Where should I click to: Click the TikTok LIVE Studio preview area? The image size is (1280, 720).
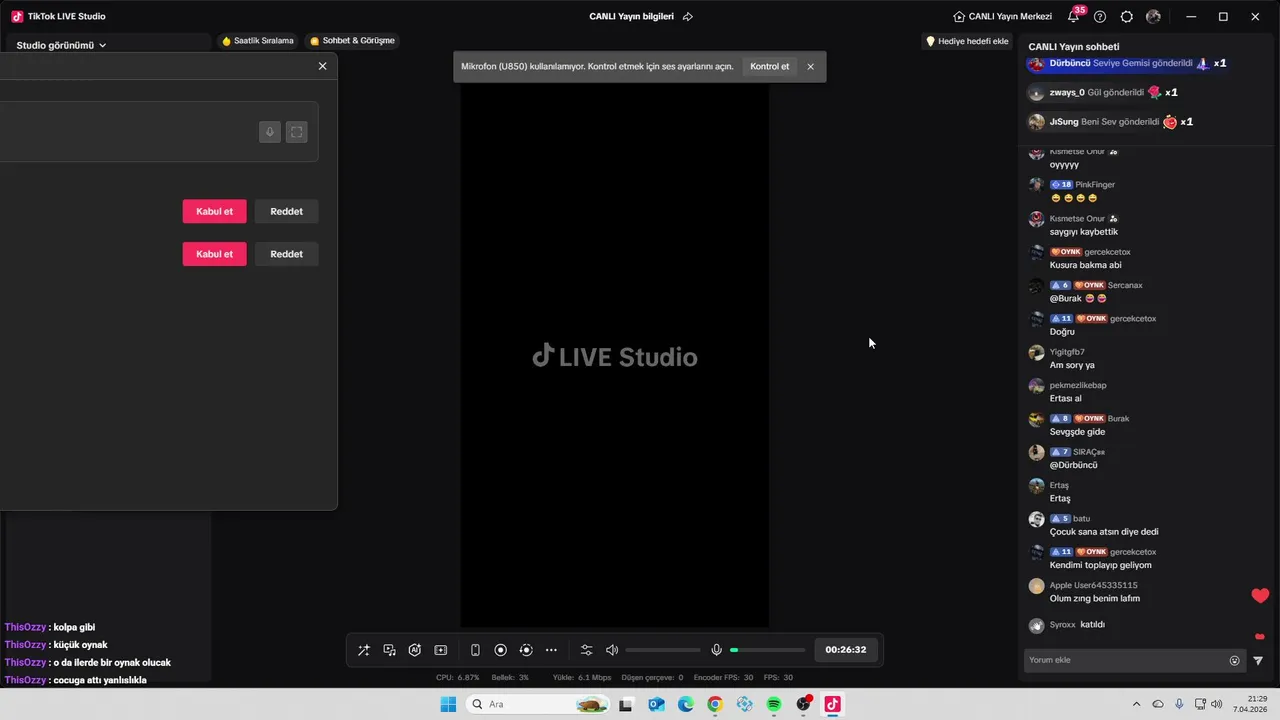coord(614,356)
